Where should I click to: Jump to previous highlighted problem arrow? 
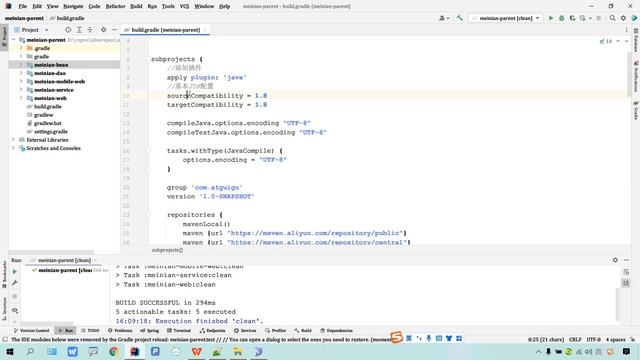618,41
